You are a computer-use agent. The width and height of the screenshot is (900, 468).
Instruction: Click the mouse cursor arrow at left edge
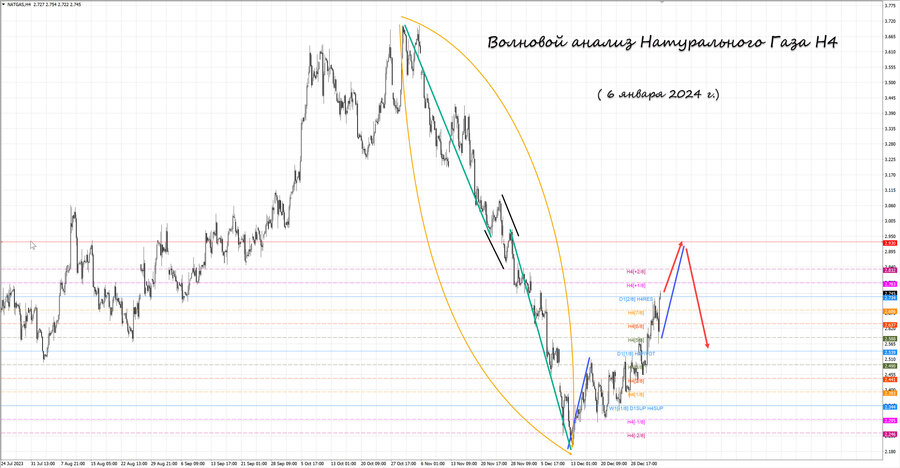click(33, 245)
